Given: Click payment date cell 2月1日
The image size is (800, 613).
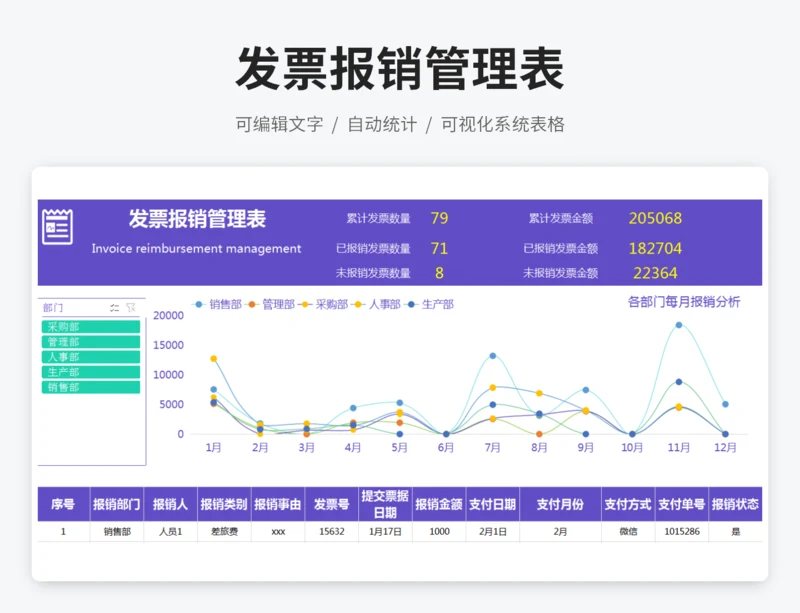Looking at the screenshot, I should (492, 531).
